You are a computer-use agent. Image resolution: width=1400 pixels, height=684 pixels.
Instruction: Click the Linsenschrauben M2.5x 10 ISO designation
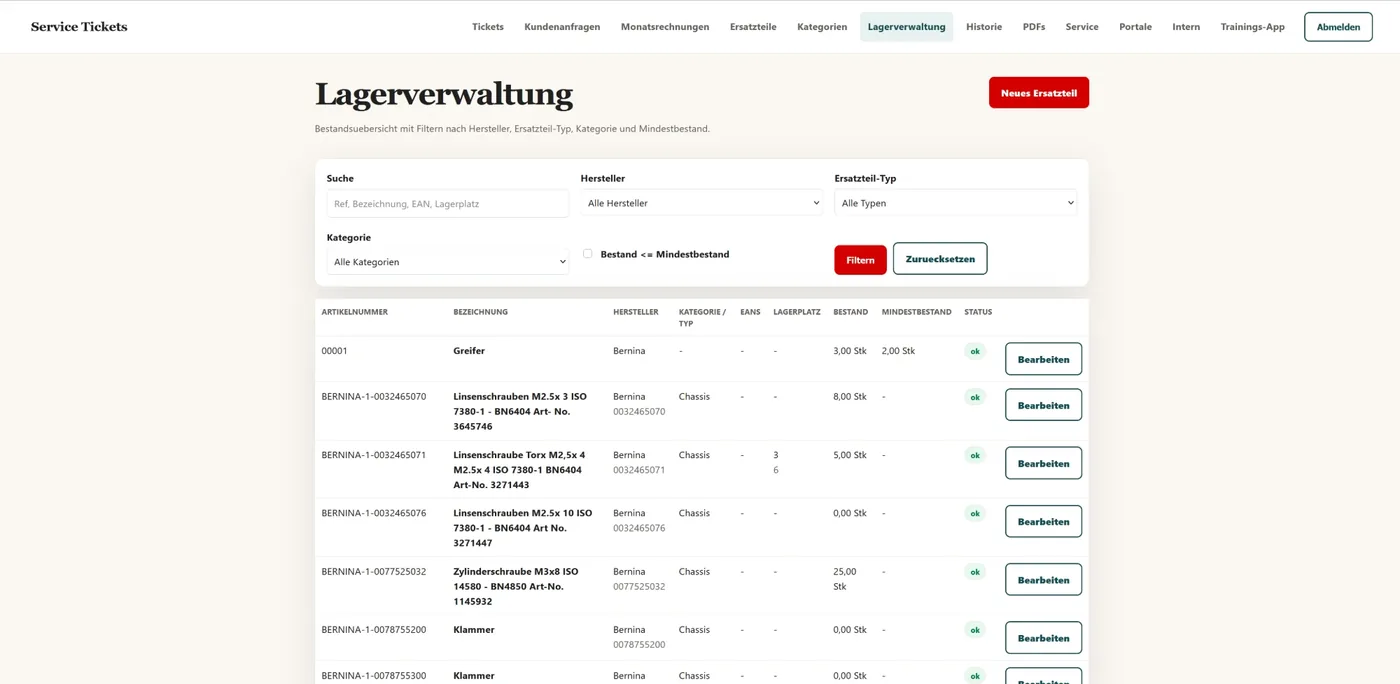pyautogui.click(x=523, y=528)
